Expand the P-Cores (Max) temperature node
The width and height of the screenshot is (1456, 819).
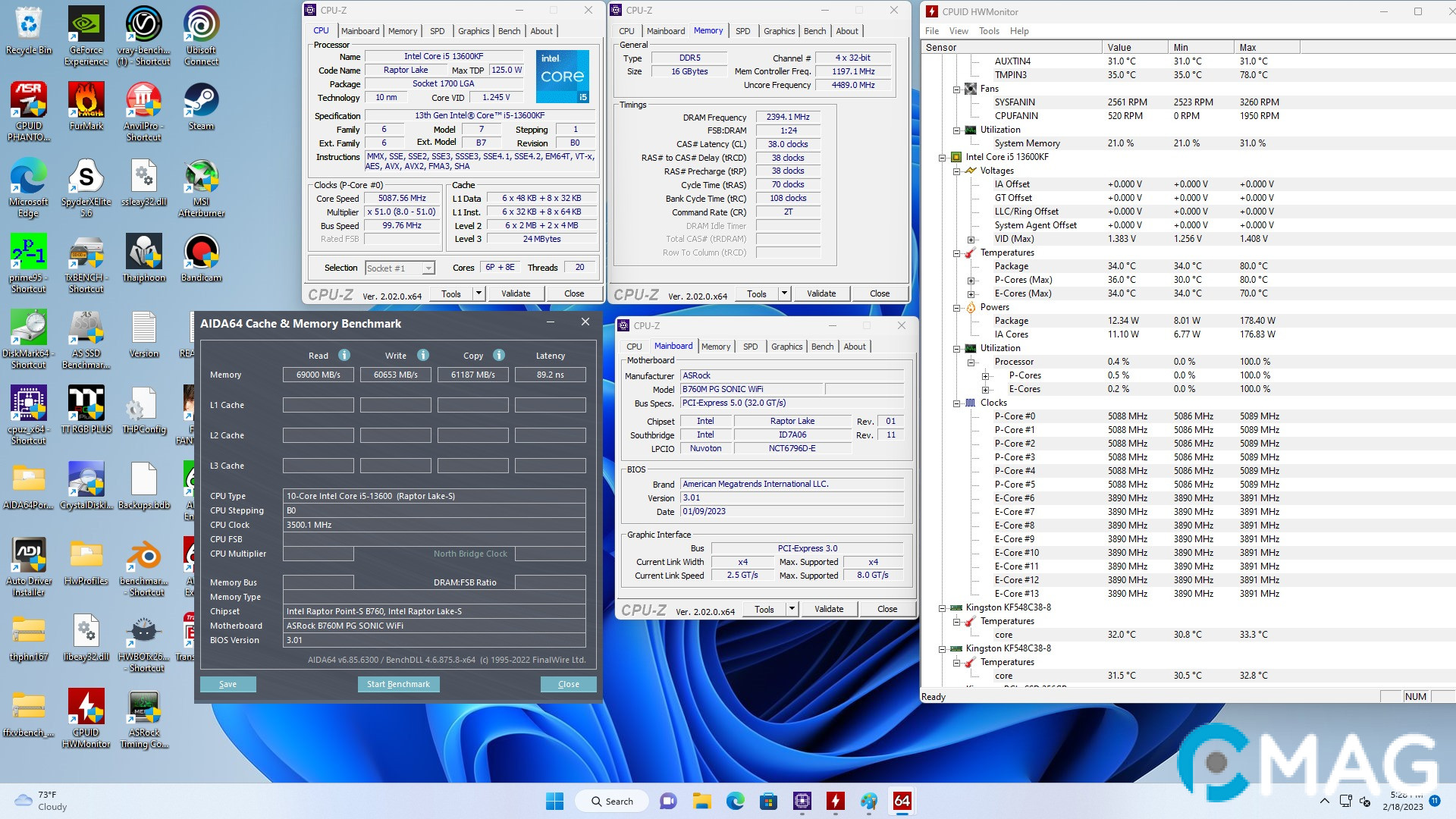971,280
